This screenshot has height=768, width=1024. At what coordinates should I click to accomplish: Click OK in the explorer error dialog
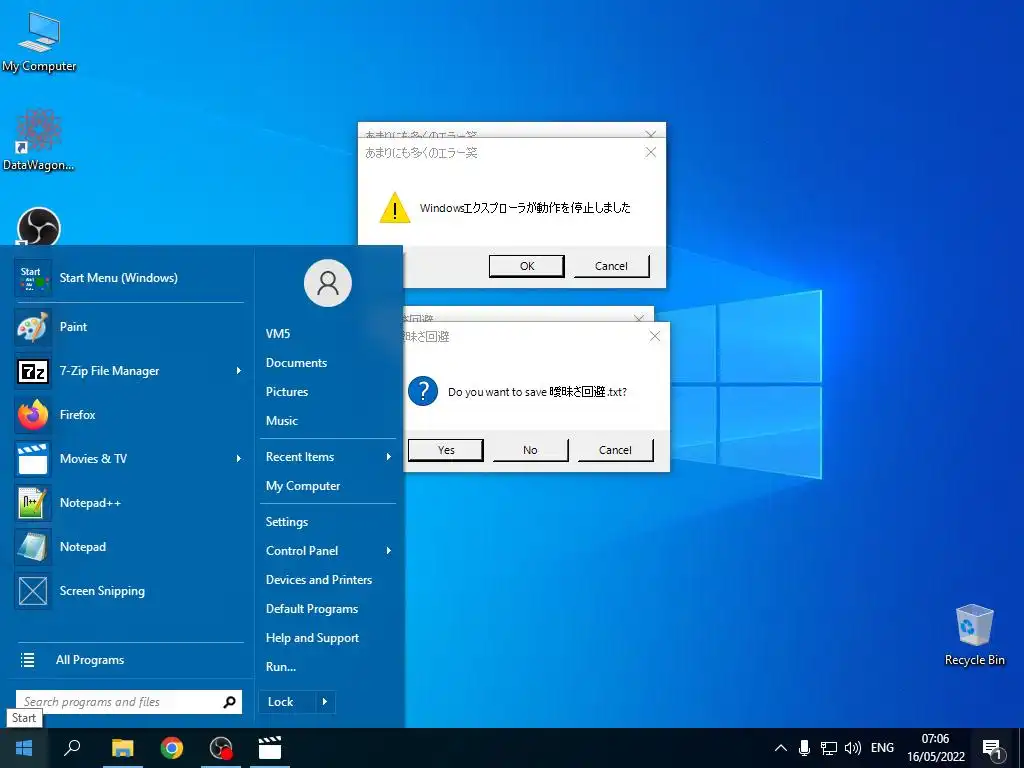tap(527, 266)
